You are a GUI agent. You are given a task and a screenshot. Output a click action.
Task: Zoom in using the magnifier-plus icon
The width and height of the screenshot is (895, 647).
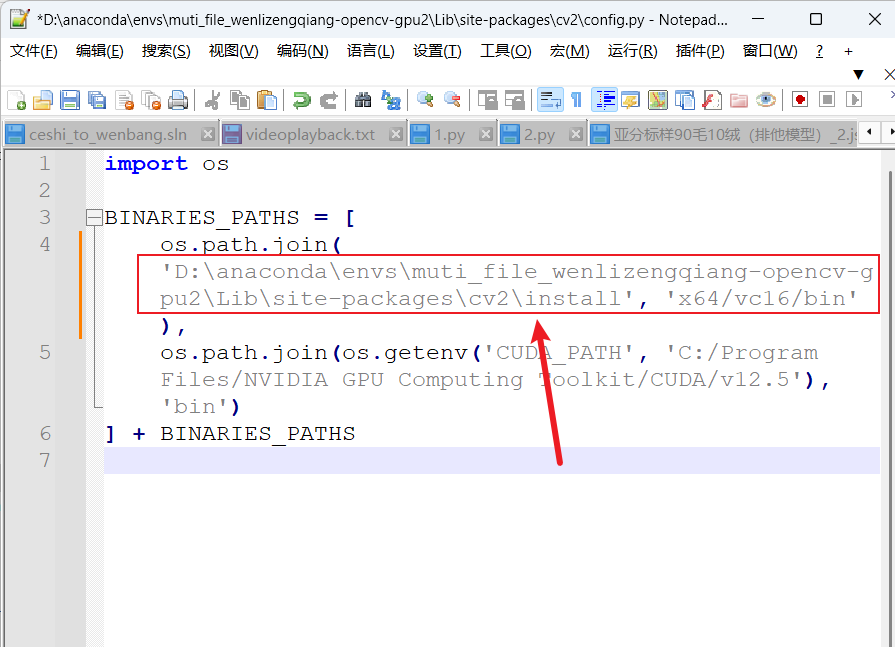click(x=423, y=99)
